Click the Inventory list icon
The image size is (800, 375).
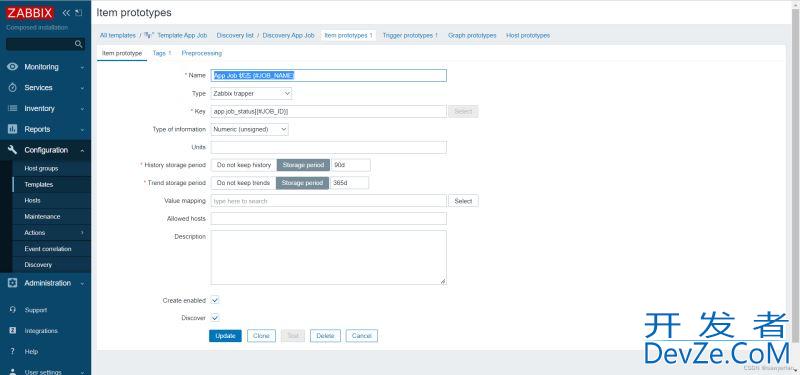(13, 109)
